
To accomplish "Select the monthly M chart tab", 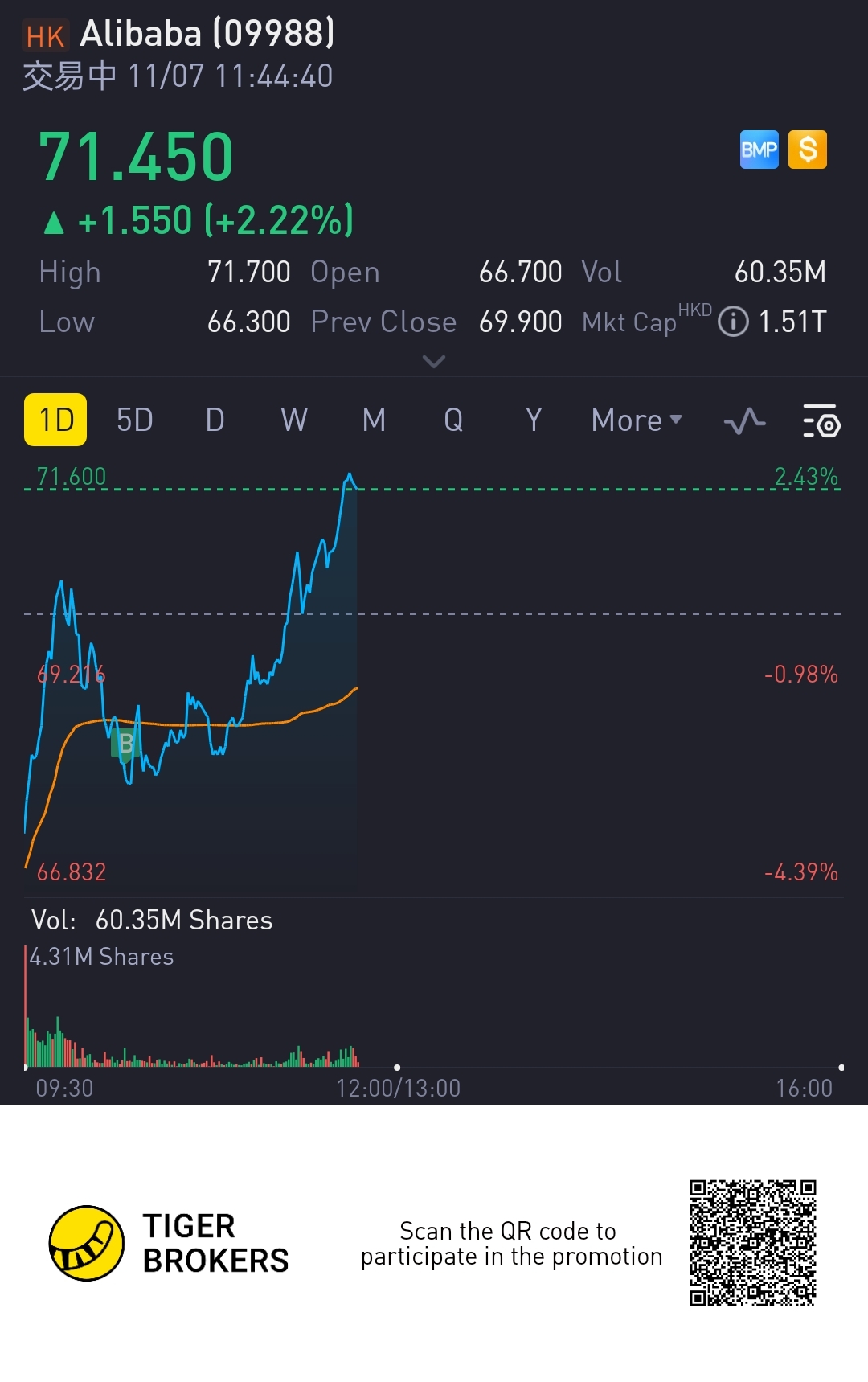I will [374, 420].
